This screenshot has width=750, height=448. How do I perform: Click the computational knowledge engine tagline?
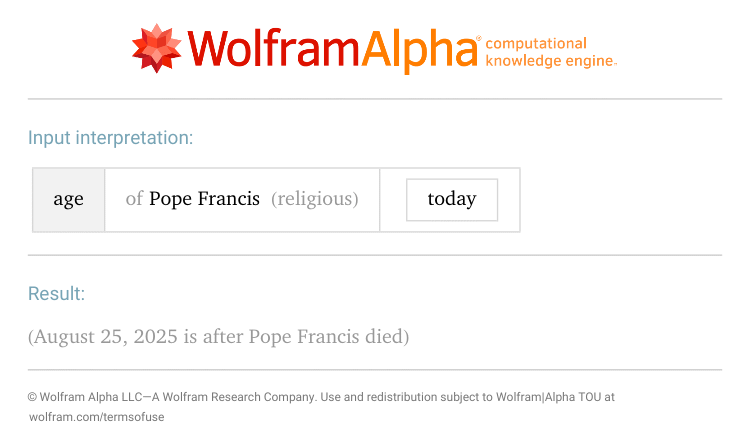click(x=551, y=52)
